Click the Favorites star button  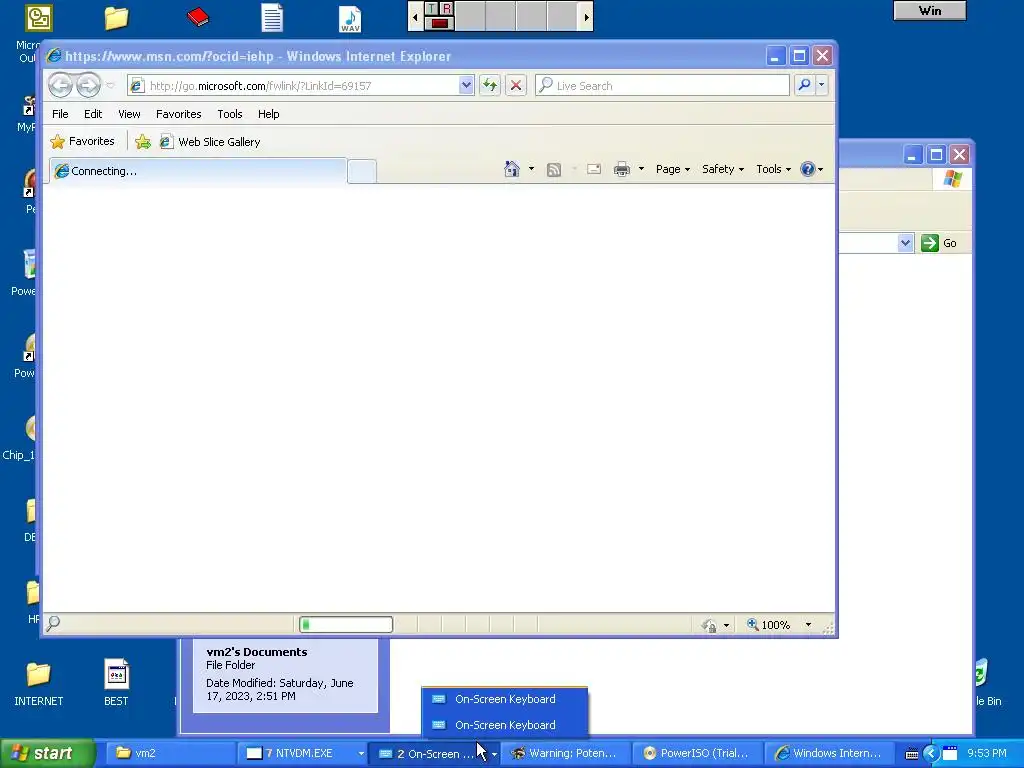(82, 141)
